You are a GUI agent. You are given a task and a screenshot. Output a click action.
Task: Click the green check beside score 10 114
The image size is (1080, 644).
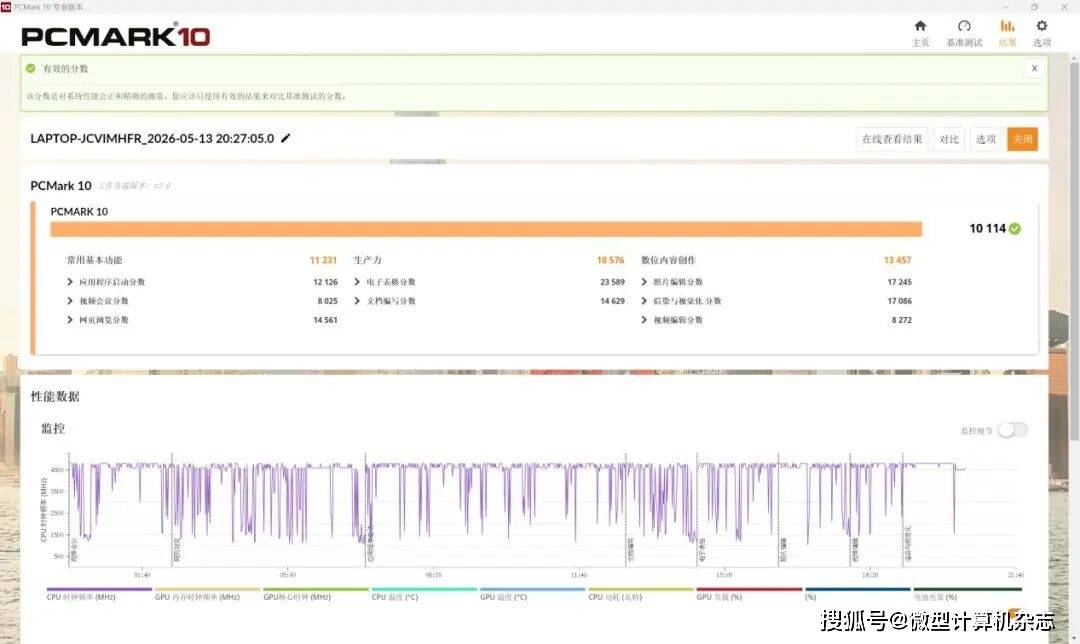click(x=1015, y=229)
